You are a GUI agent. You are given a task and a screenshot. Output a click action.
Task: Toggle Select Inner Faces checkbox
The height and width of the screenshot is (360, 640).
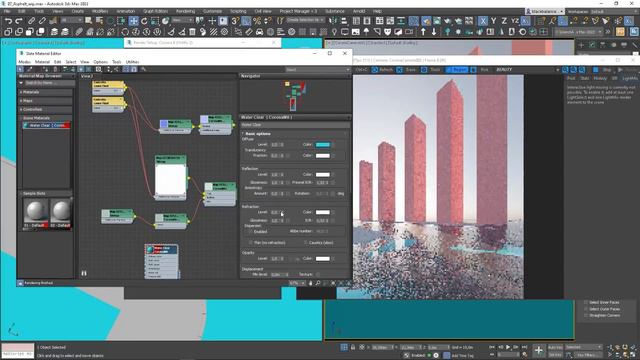(586, 302)
